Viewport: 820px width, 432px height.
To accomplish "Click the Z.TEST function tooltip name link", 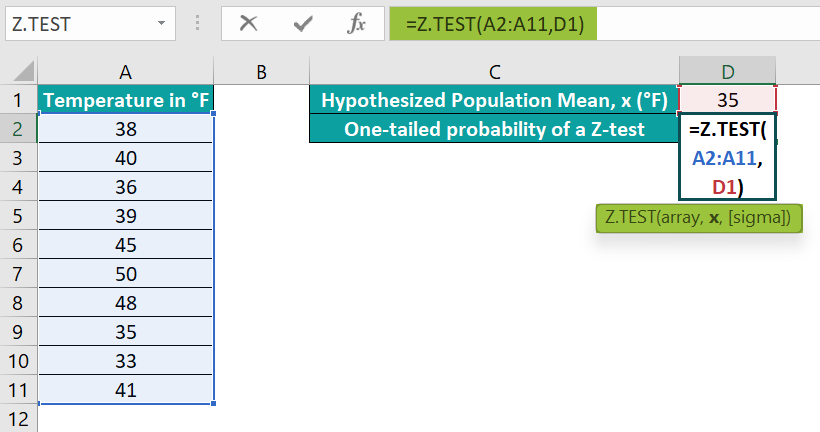I will click(628, 217).
